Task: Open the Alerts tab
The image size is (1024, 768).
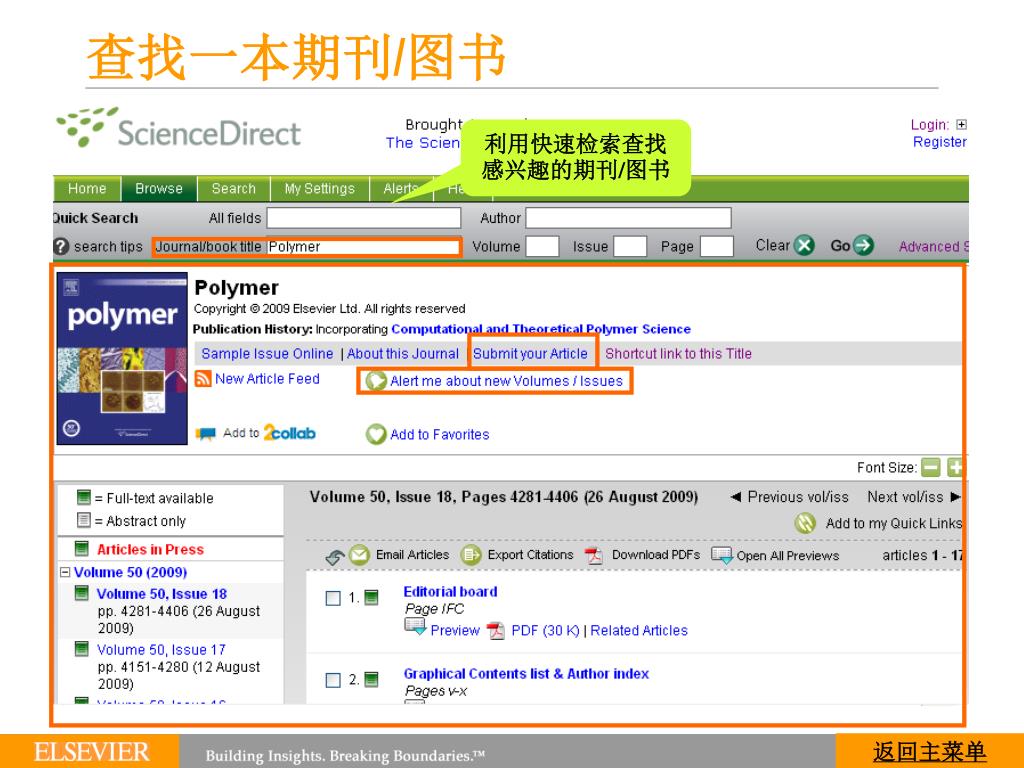Action: [401, 189]
